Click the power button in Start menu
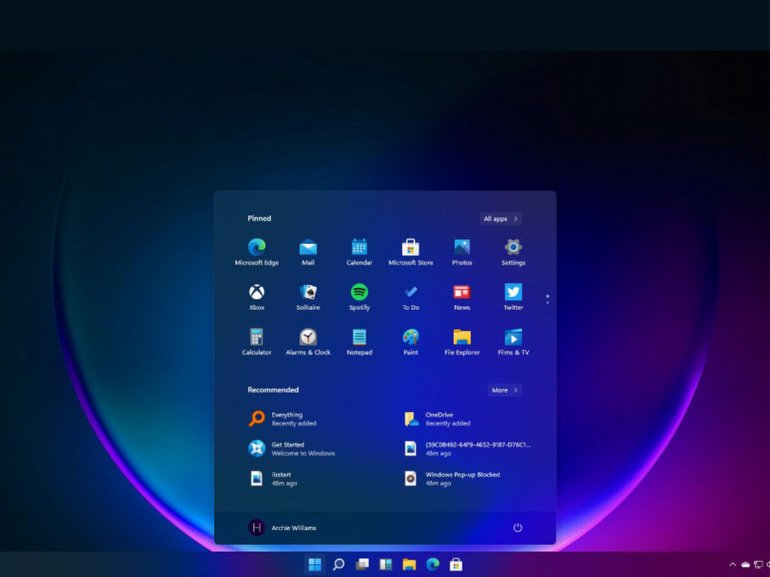Image resolution: width=770 pixels, height=577 pixels. (x=518, y=528)
